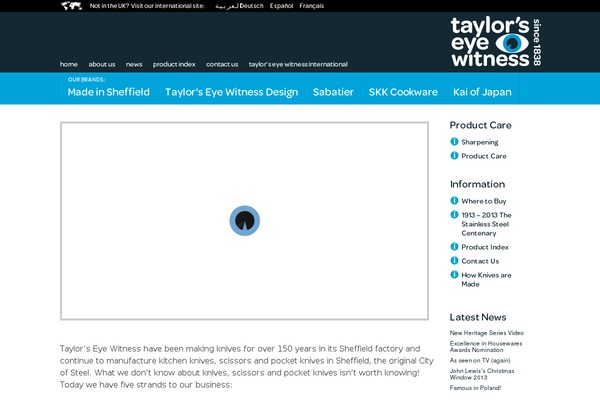Screen dimensions: 600x400
Task: Open the Contact Us sidebar link
Action: click(x=480, y=261)
